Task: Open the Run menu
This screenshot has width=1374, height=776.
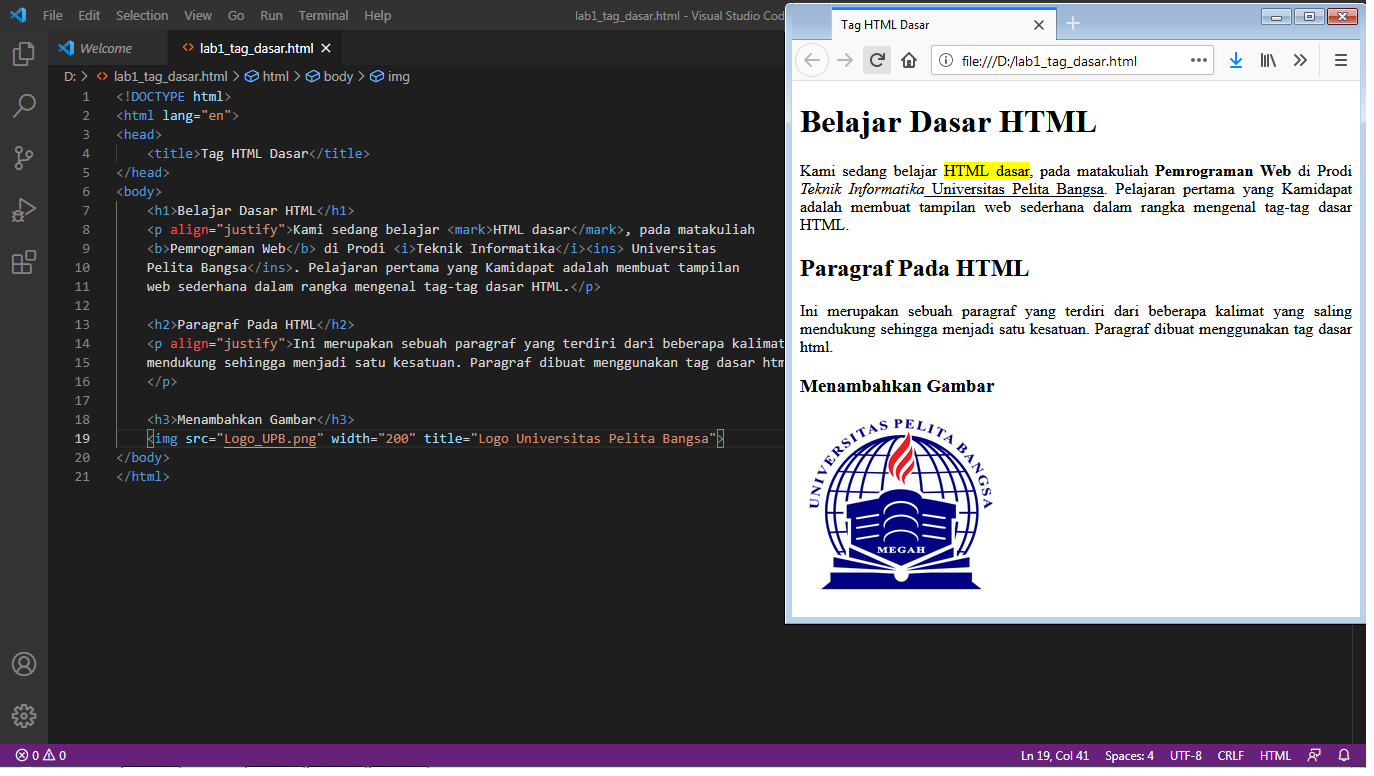Action: click(271, 15)
